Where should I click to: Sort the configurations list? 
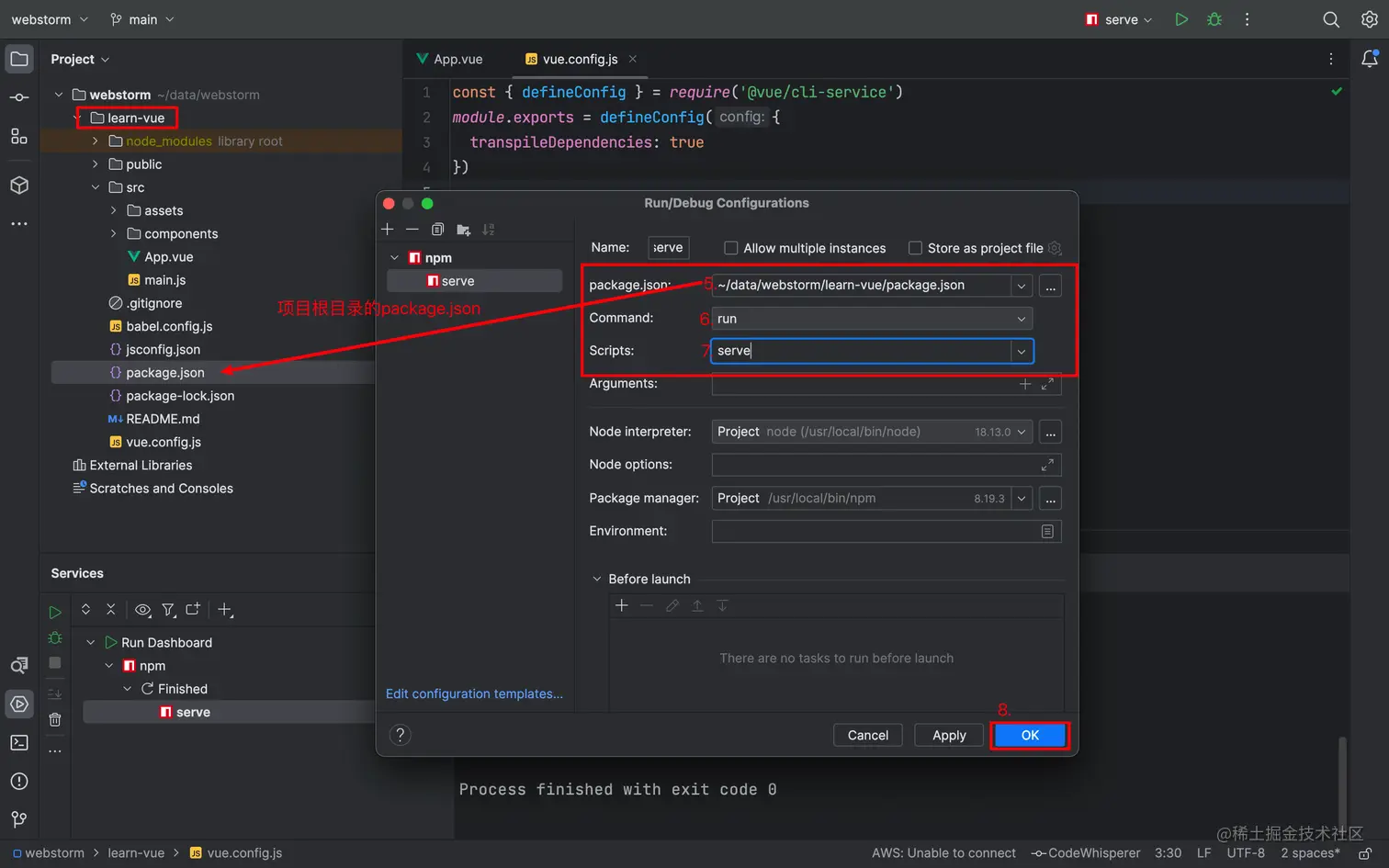pos(489,230)
